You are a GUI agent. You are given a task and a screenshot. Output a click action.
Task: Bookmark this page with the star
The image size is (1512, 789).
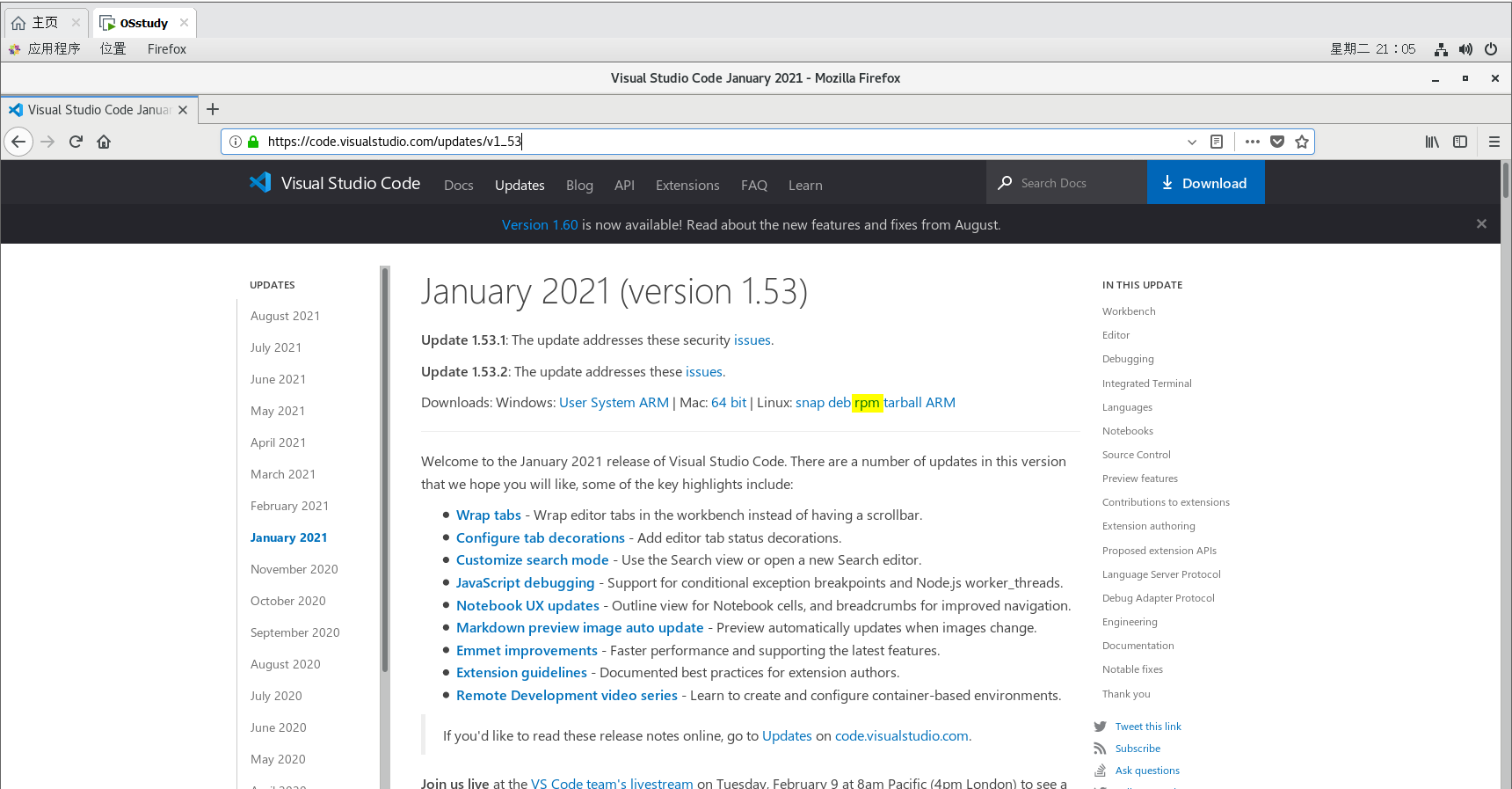pos(1302,142)
